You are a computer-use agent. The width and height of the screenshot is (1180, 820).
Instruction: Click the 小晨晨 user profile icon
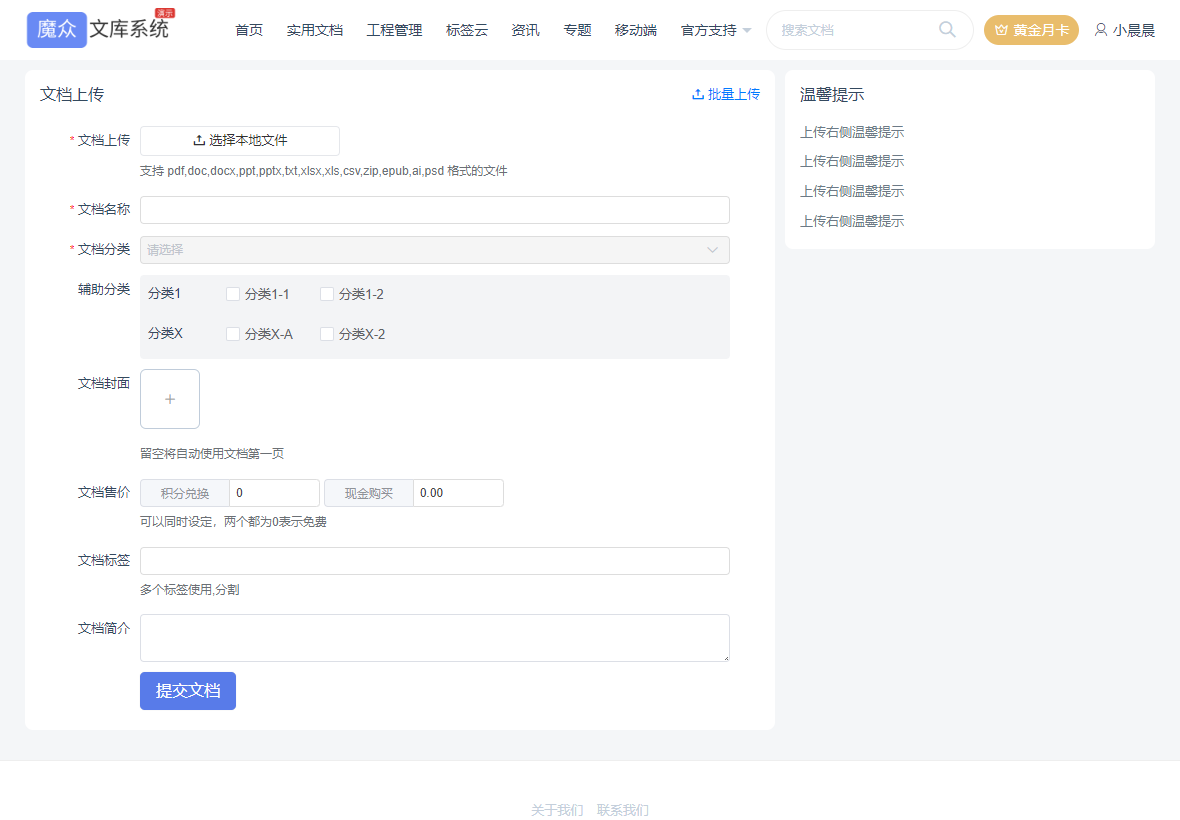pyautogui.click(x=1101, y=30)
